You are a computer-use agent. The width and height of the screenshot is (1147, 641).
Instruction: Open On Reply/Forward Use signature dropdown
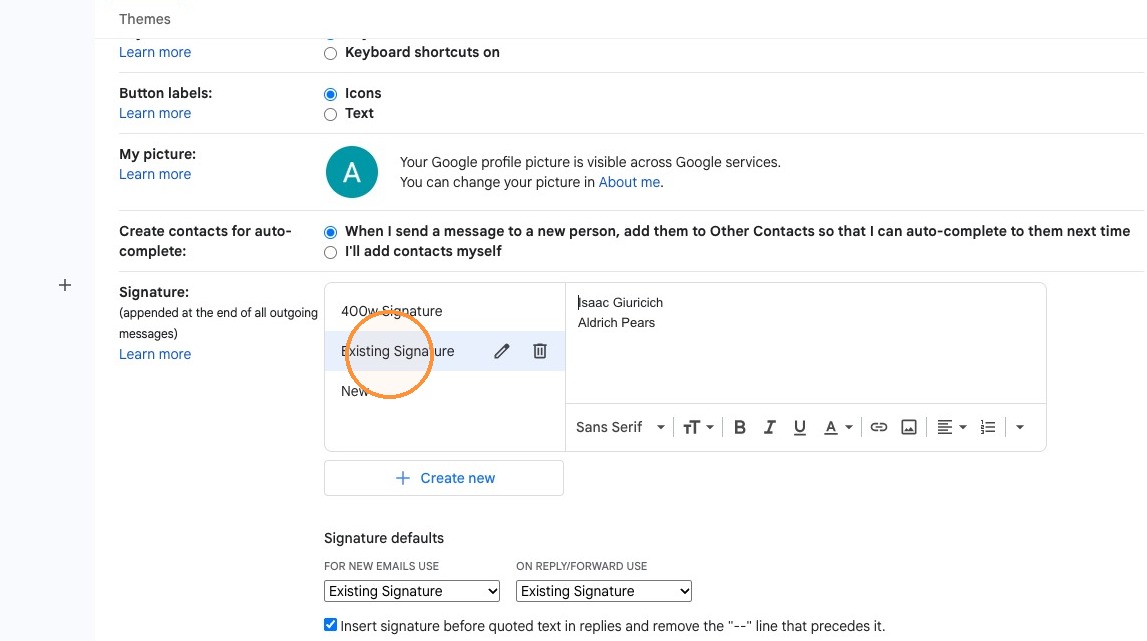pyautogui.click(x=603, y=591)
